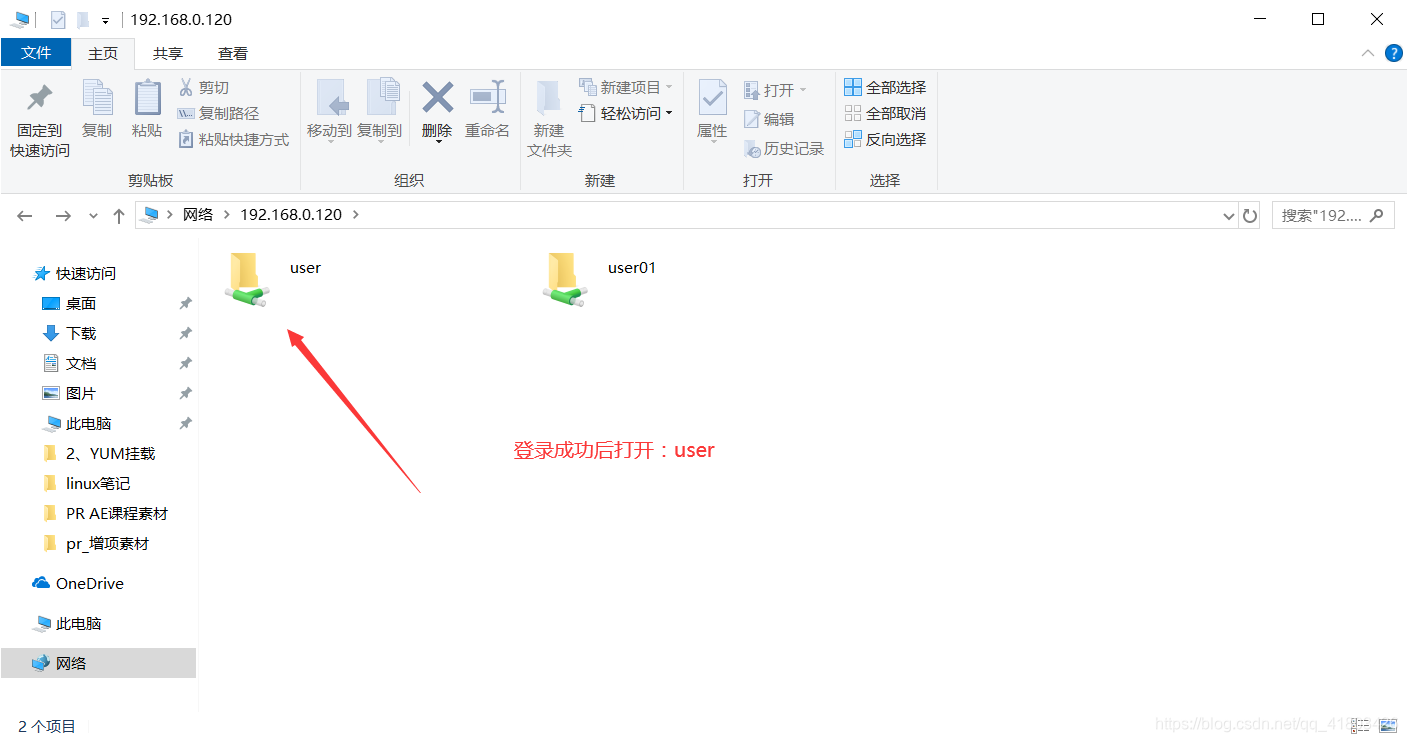Switch to the 查看 (View) ribbon tab

click(231, 53)
